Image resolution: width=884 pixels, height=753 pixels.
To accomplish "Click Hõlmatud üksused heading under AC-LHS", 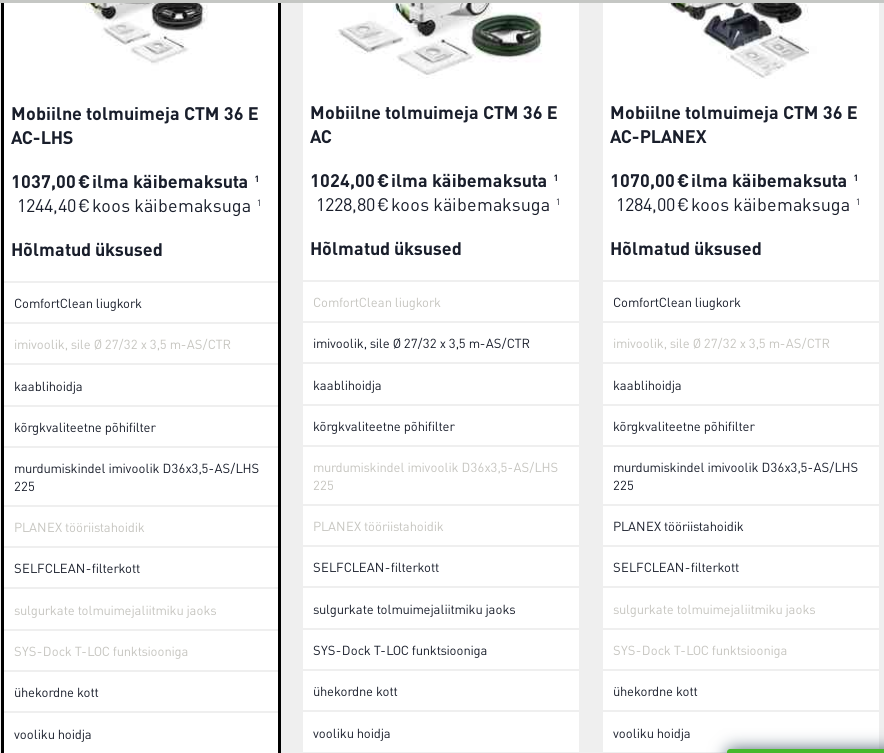I will (87, 250).
